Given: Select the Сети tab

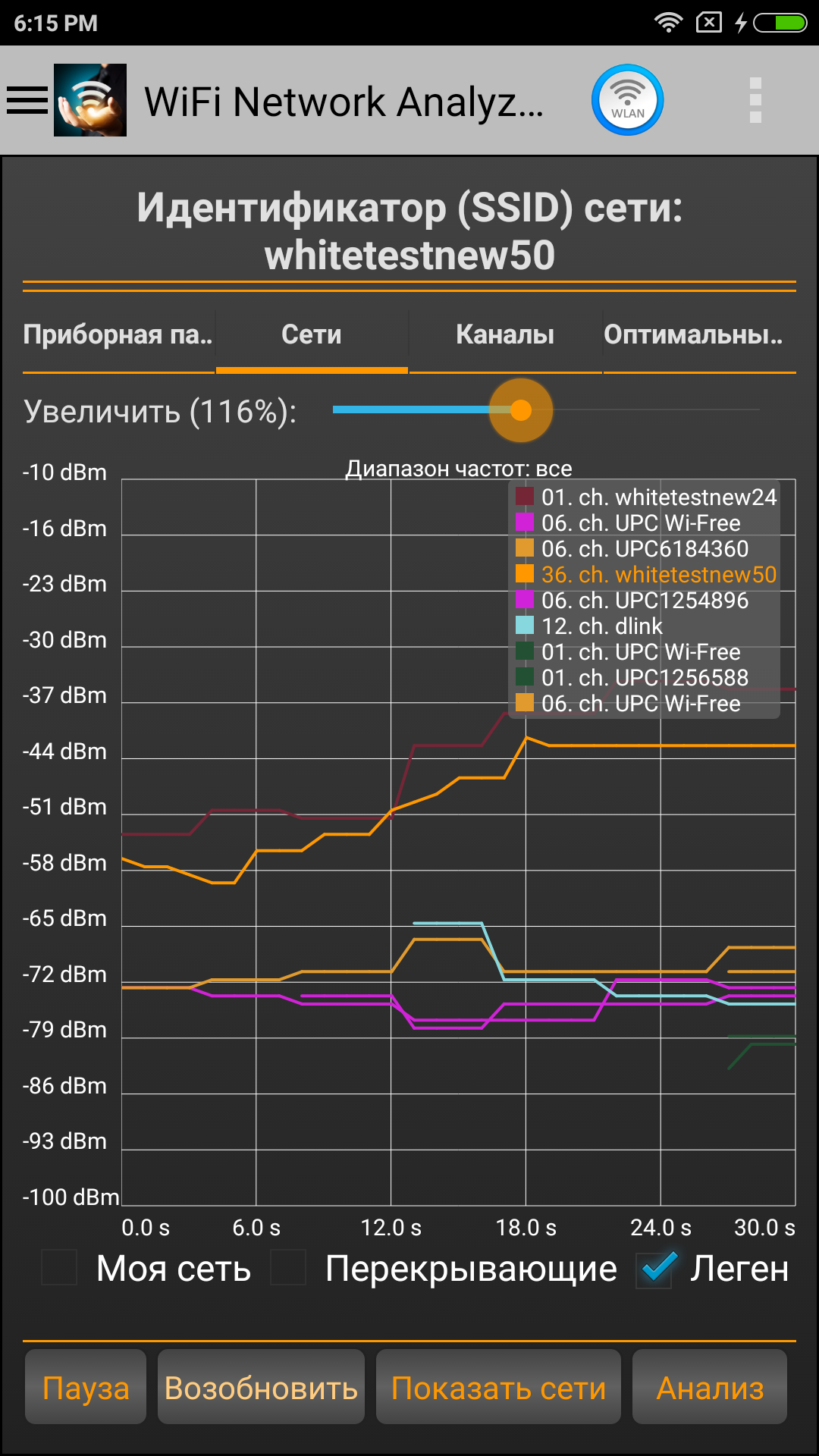Looking at the screenshot, I should [312, 334].
